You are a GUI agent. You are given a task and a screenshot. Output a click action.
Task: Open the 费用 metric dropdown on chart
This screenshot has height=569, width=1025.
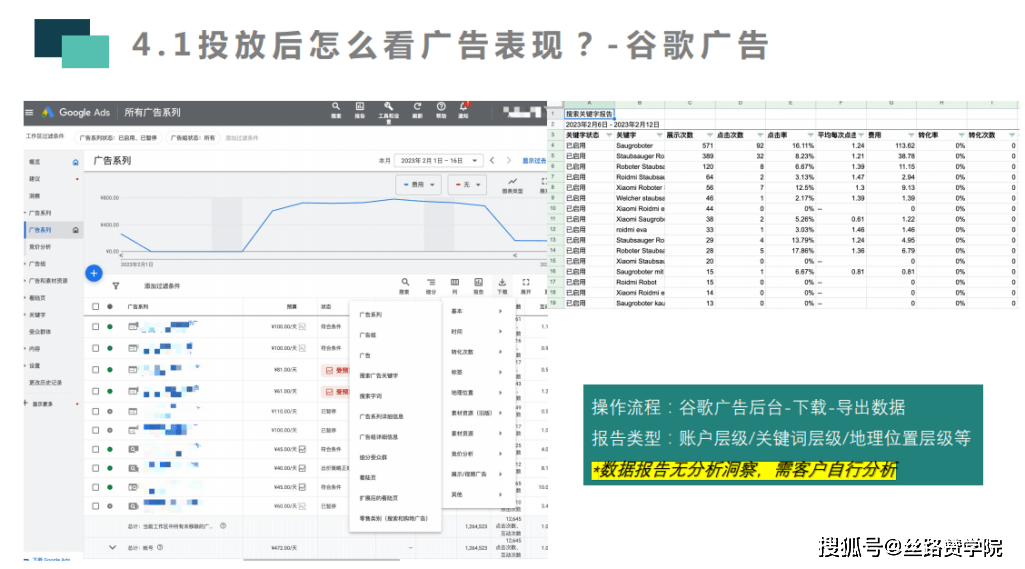[x=418, y=184]
